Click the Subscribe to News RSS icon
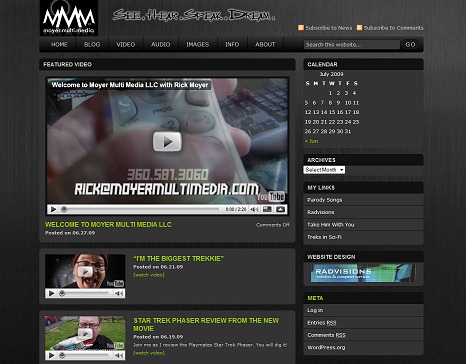Screen dimensions: 466x364 tap(301, 28)
